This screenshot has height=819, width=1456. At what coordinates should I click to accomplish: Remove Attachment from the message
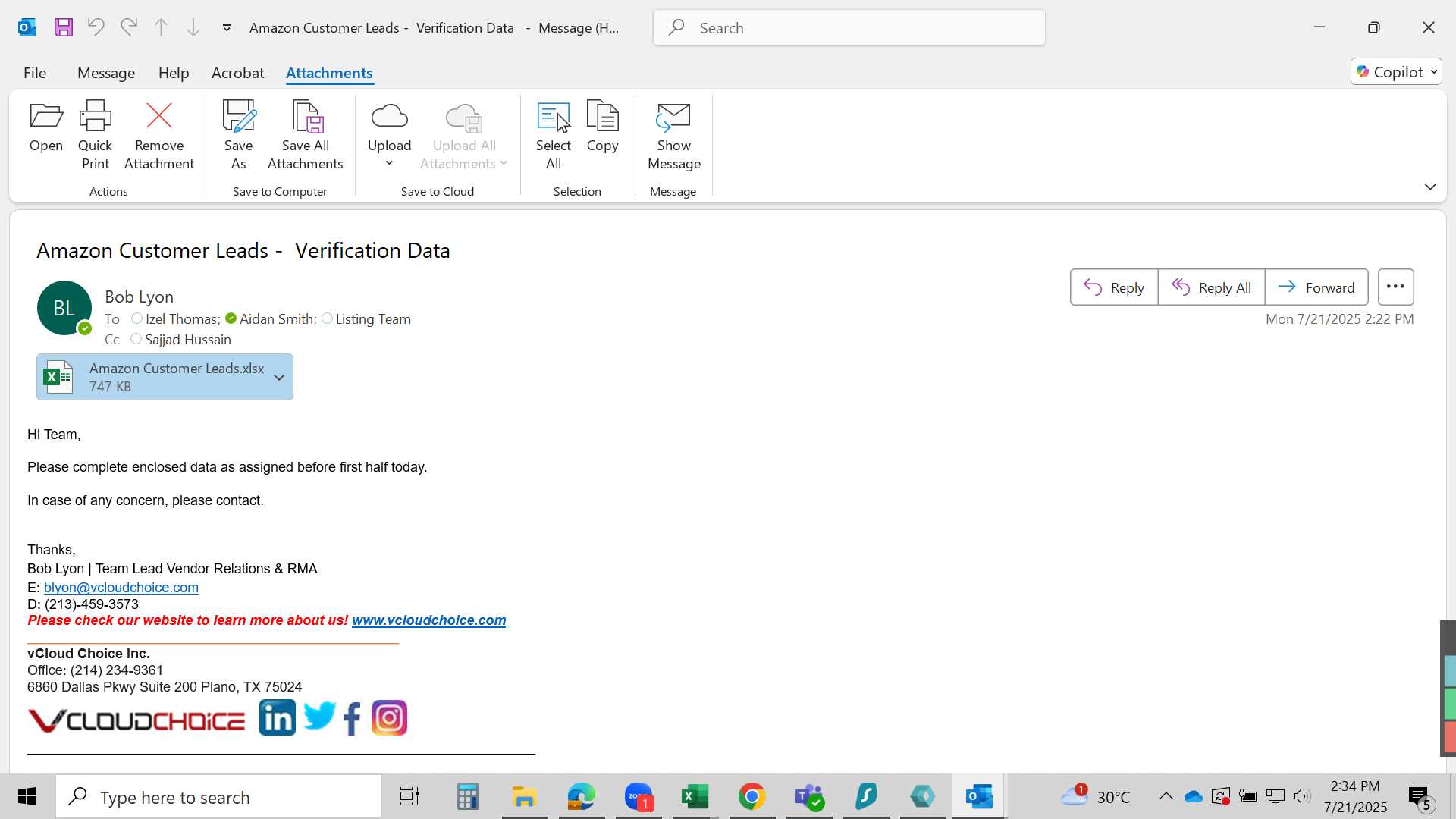pos(159,135)
